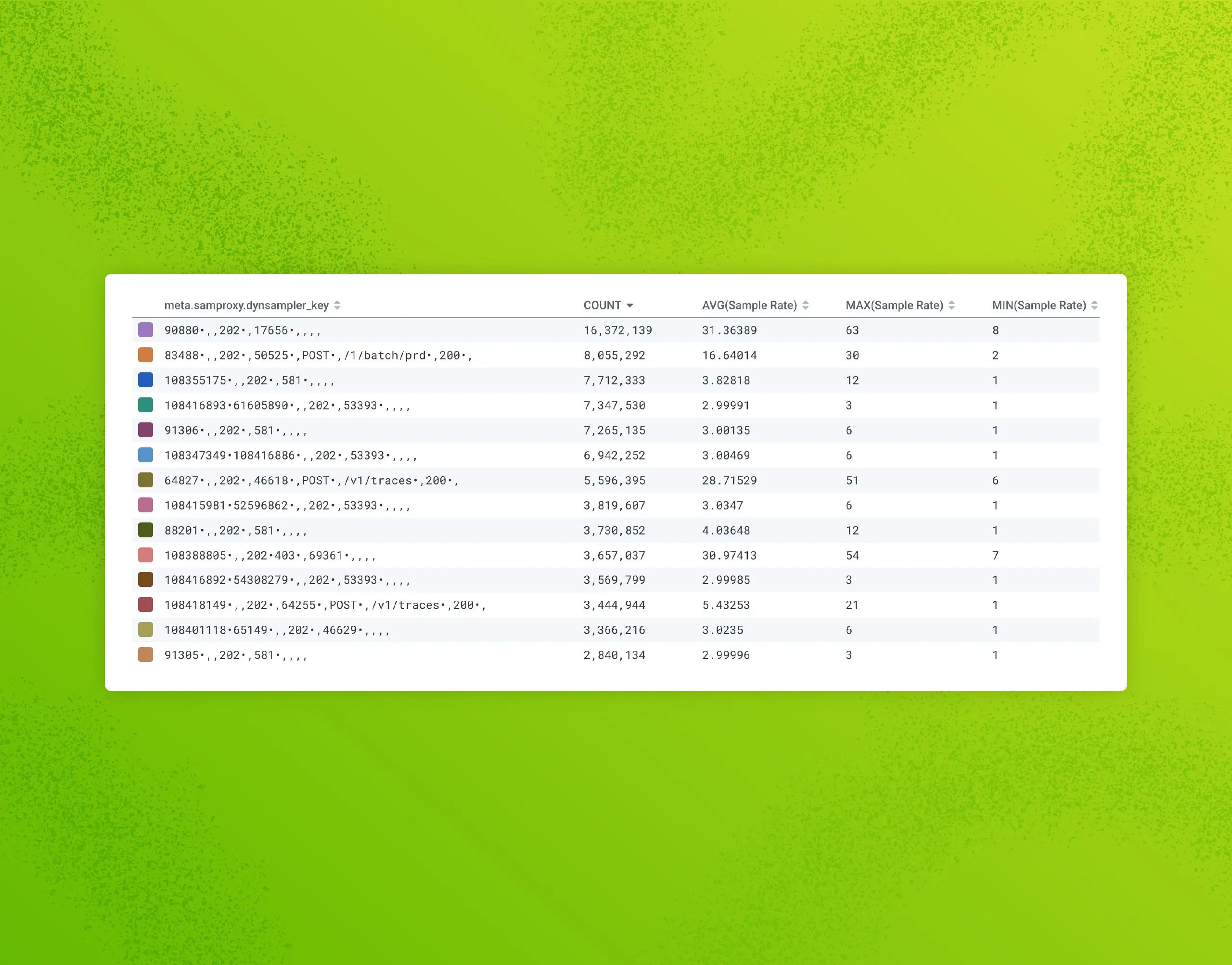Image resolution: width=1232 pixels, height=965 pixels.
Task: Sort by the COUNT column header
Action: pyautogui.click(x=602, y=305)
